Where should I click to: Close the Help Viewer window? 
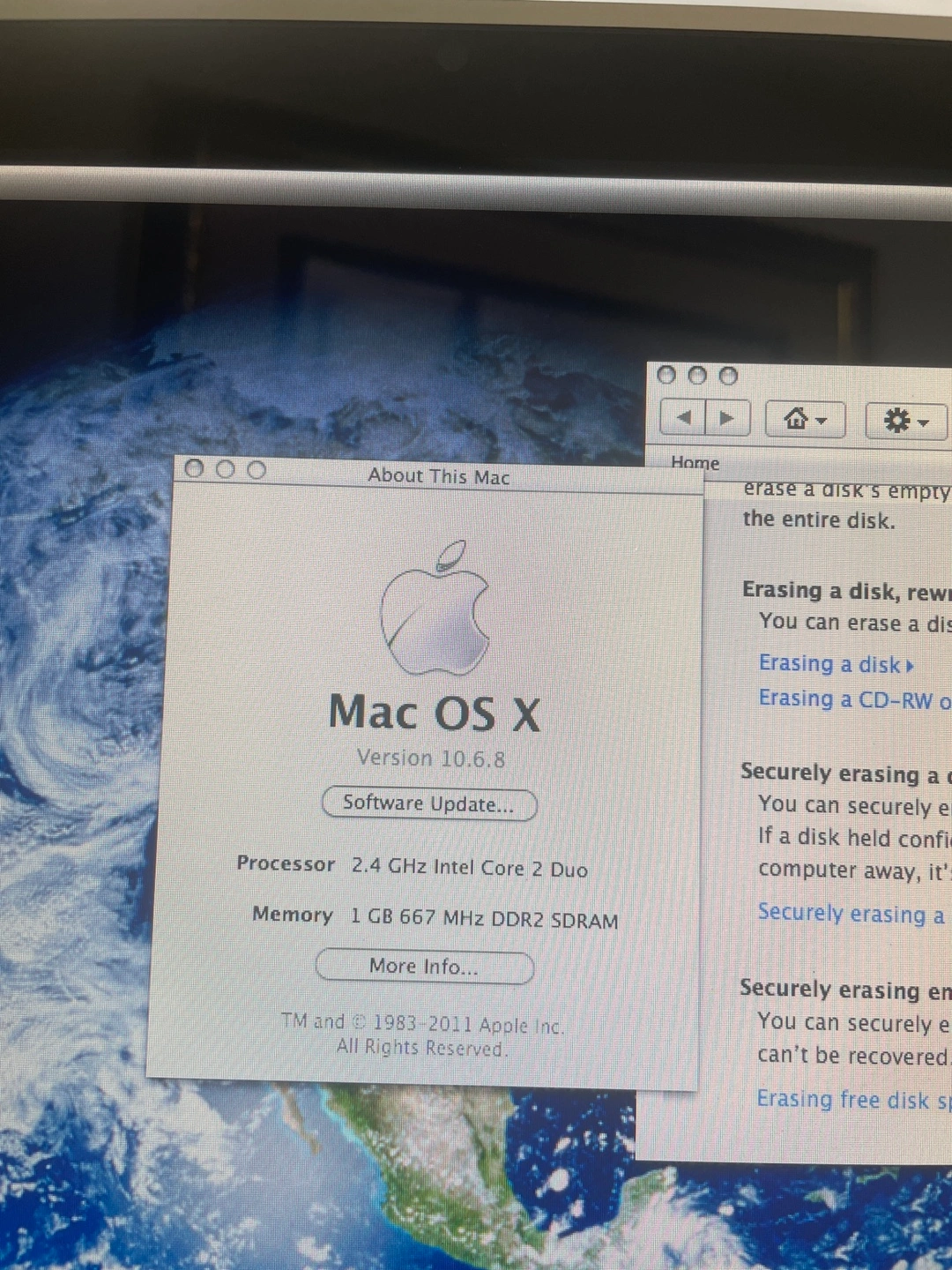667,376
